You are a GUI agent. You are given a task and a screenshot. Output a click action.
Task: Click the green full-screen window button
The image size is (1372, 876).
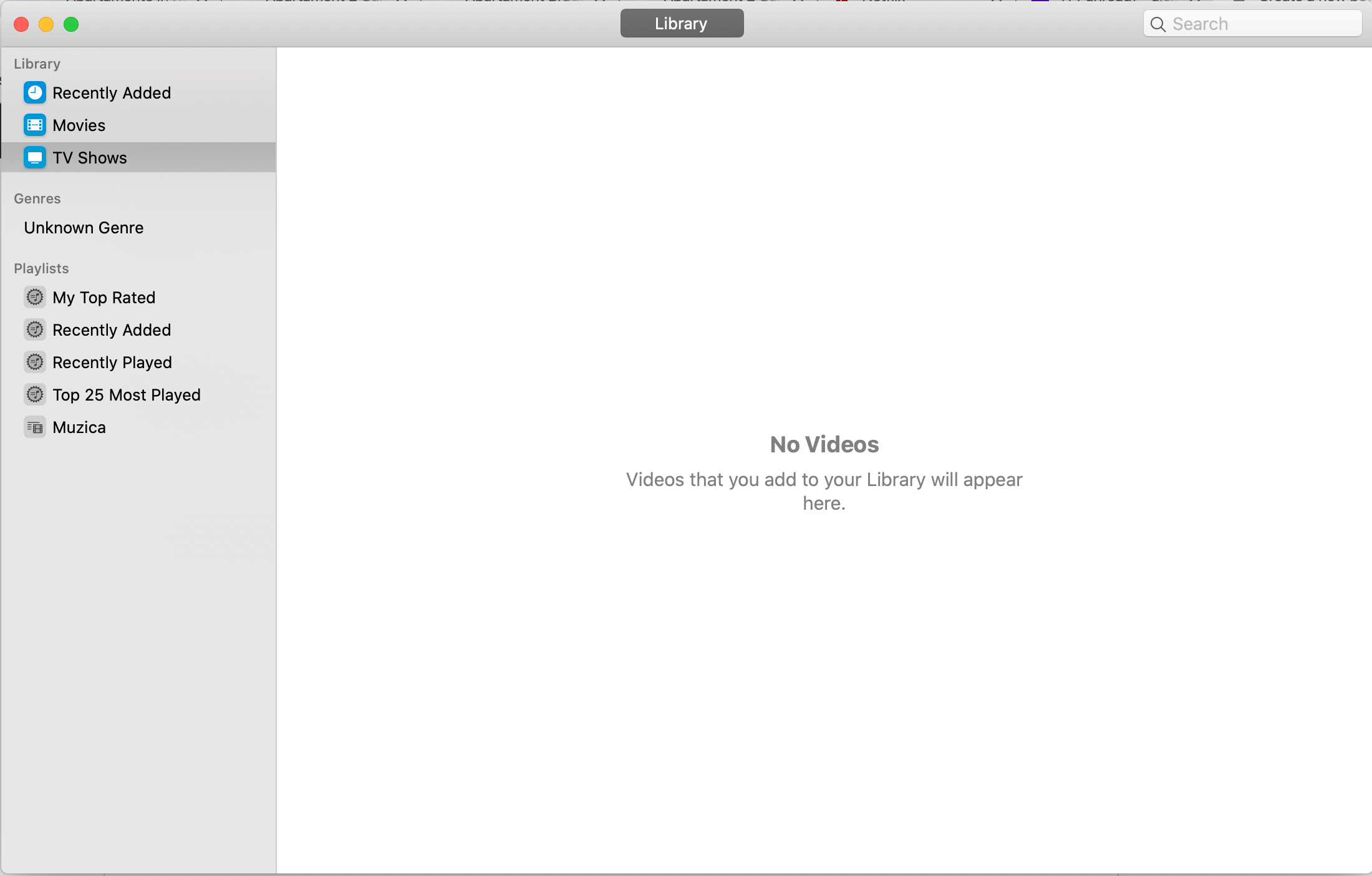click(71, 24)
